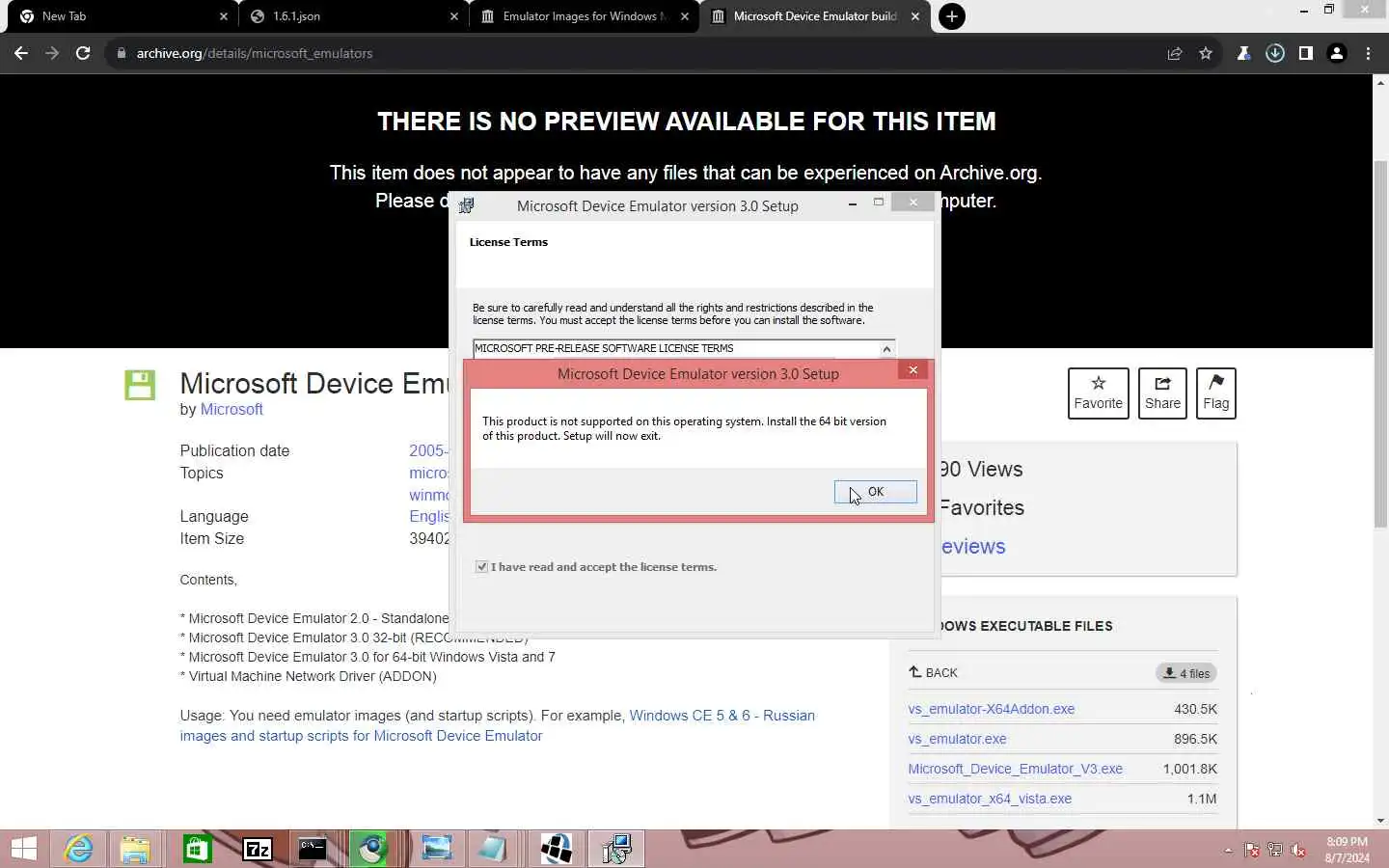Click the Item Size label
Screen dimensions: 1389x868
click(x=211, y=539)
